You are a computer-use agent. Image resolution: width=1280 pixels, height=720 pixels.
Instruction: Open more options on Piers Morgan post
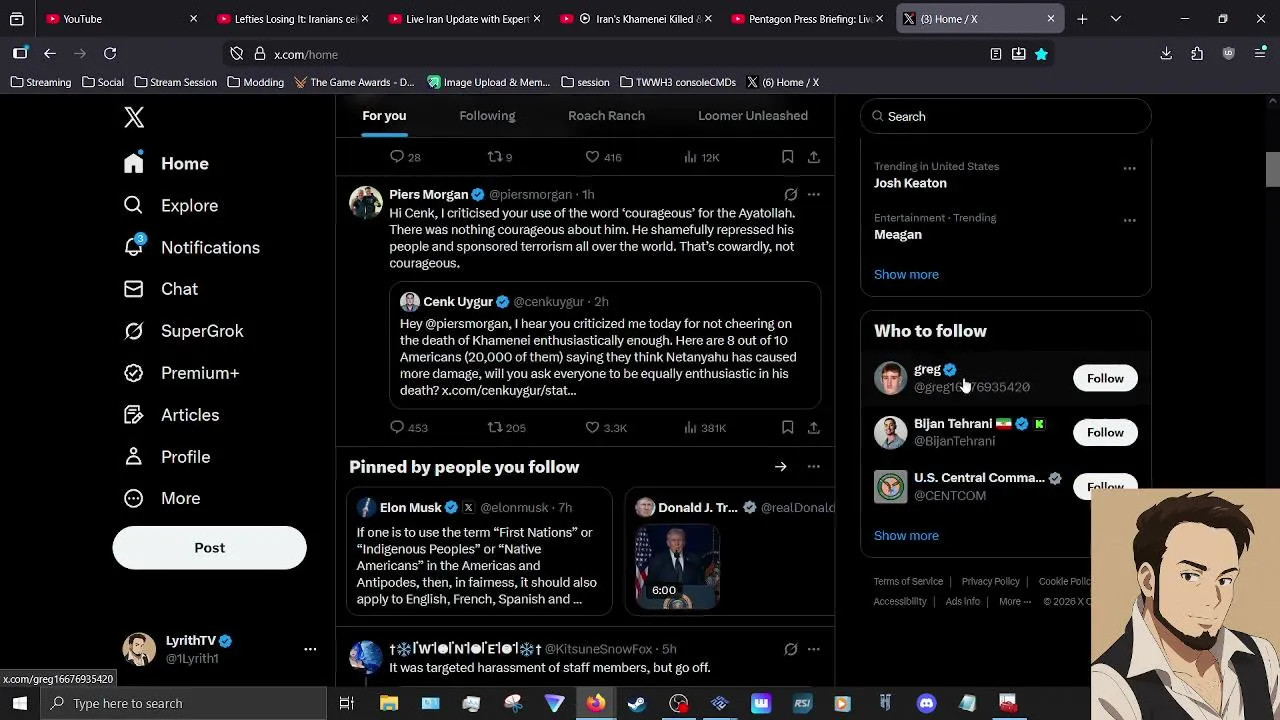(x=814, y=194)
